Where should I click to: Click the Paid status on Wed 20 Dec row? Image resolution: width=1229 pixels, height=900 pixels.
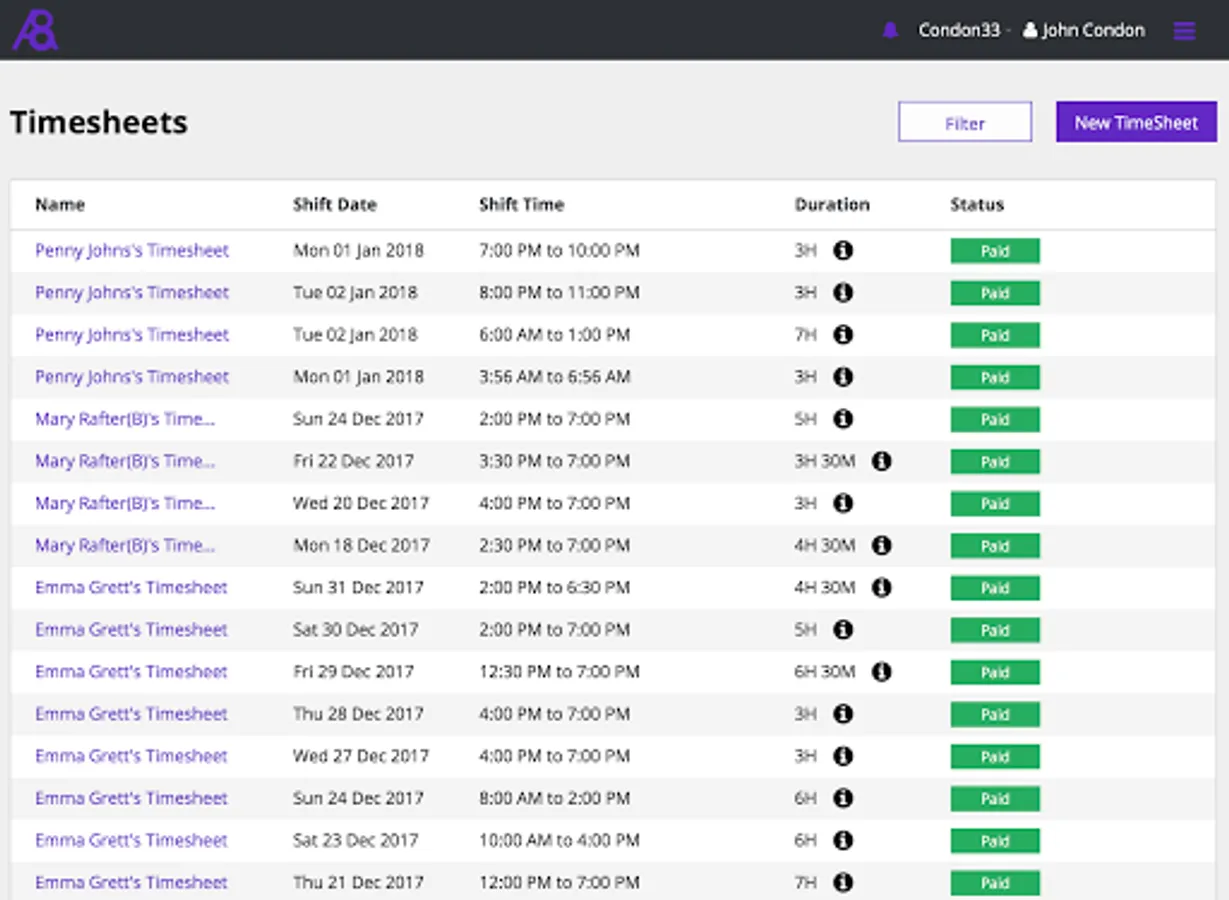(994, 504)
